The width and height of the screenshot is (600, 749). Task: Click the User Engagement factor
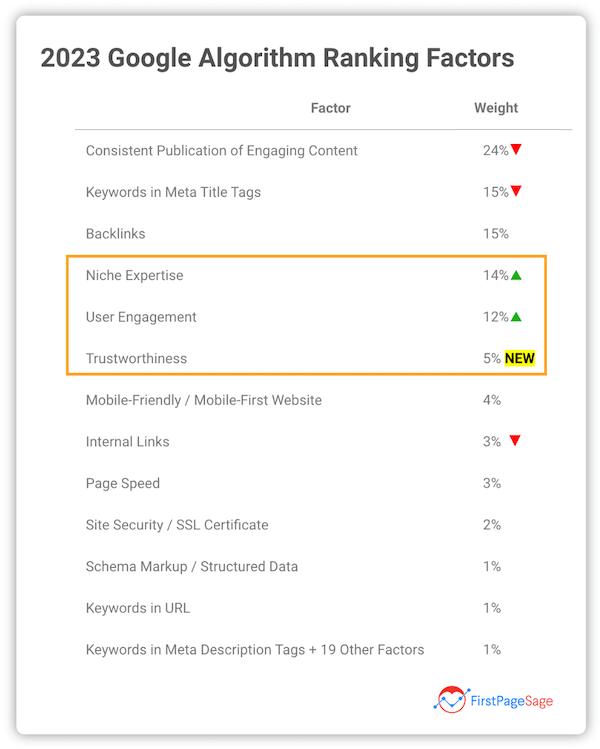(x=141, y=317)
